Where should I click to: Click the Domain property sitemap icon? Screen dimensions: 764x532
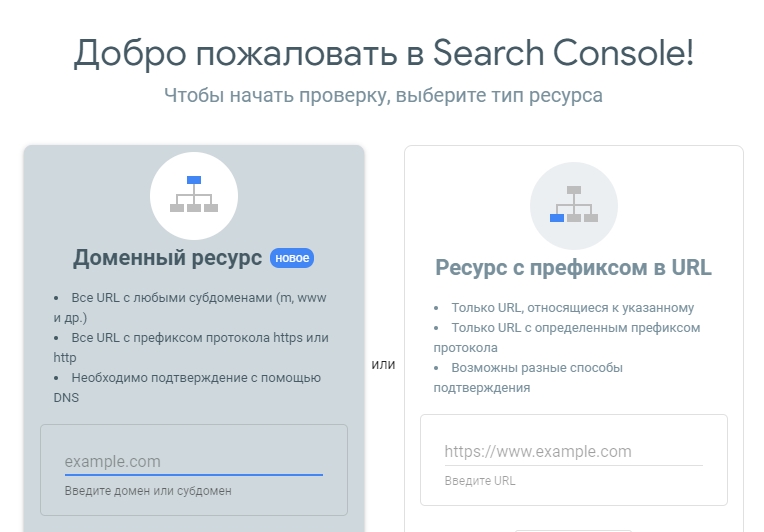tap(194, 195)
